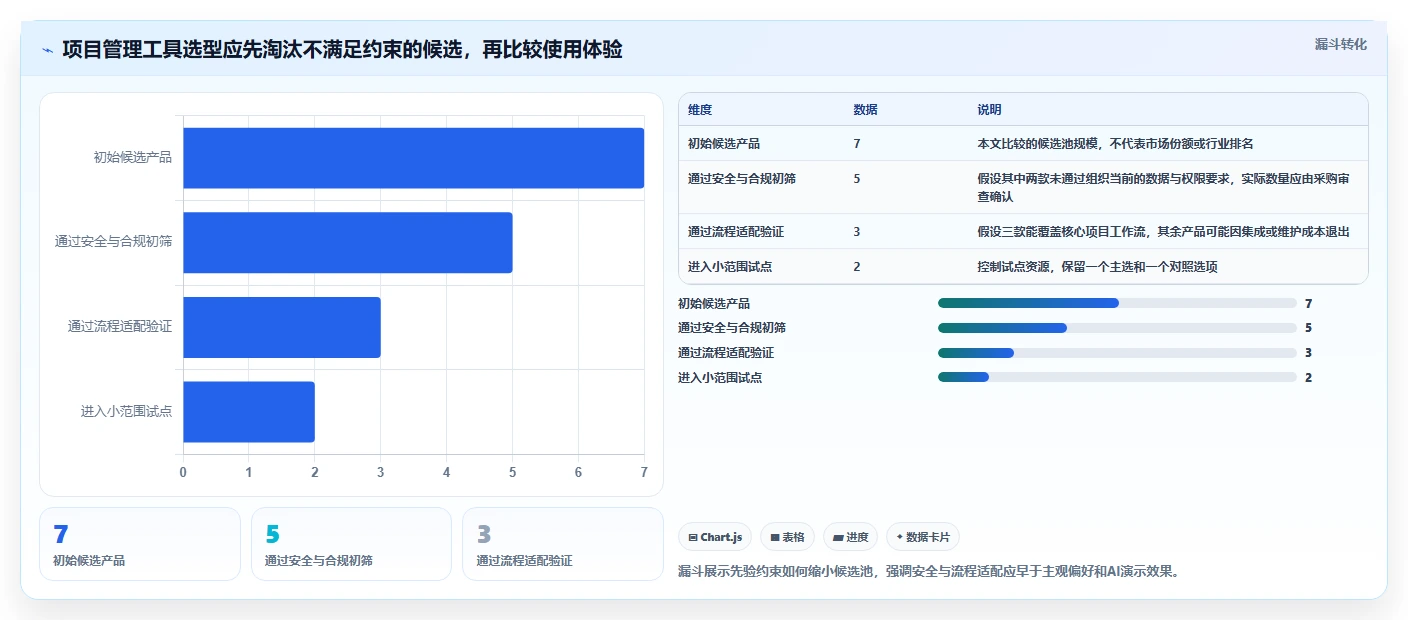The width and height of the screenshot is (1408, 620).
Task: Click the 漏斗转化 tag
Action: pyautogui.click(x=1340, y=44)
